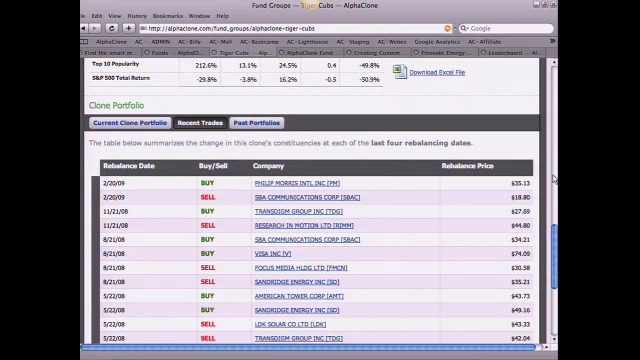
Task: Open the Google Analytics bookmark
Action: click(x=437, y=42)
